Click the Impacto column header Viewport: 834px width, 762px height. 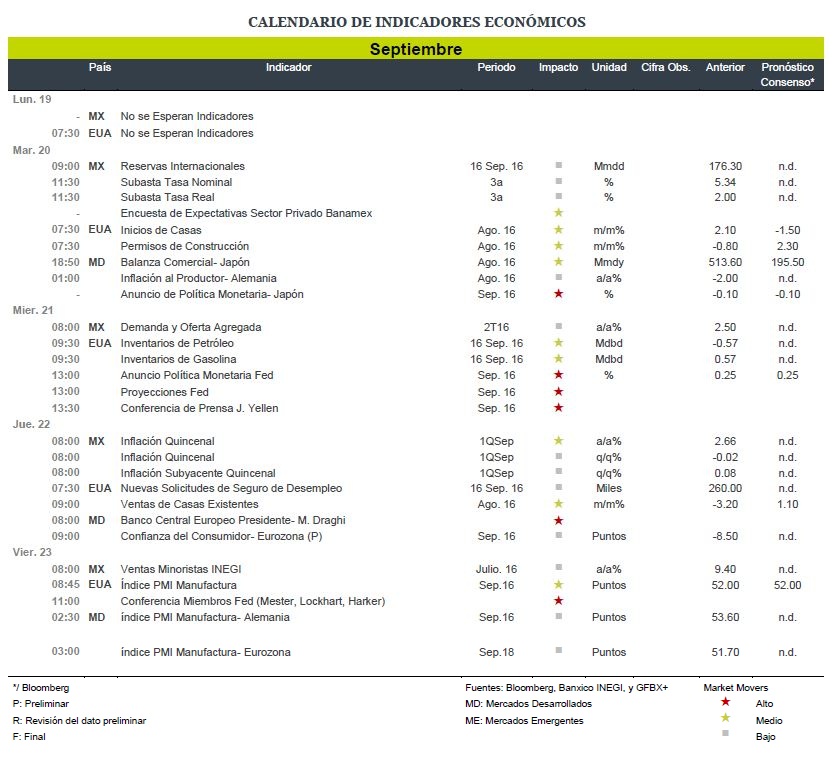pos(558,68)
